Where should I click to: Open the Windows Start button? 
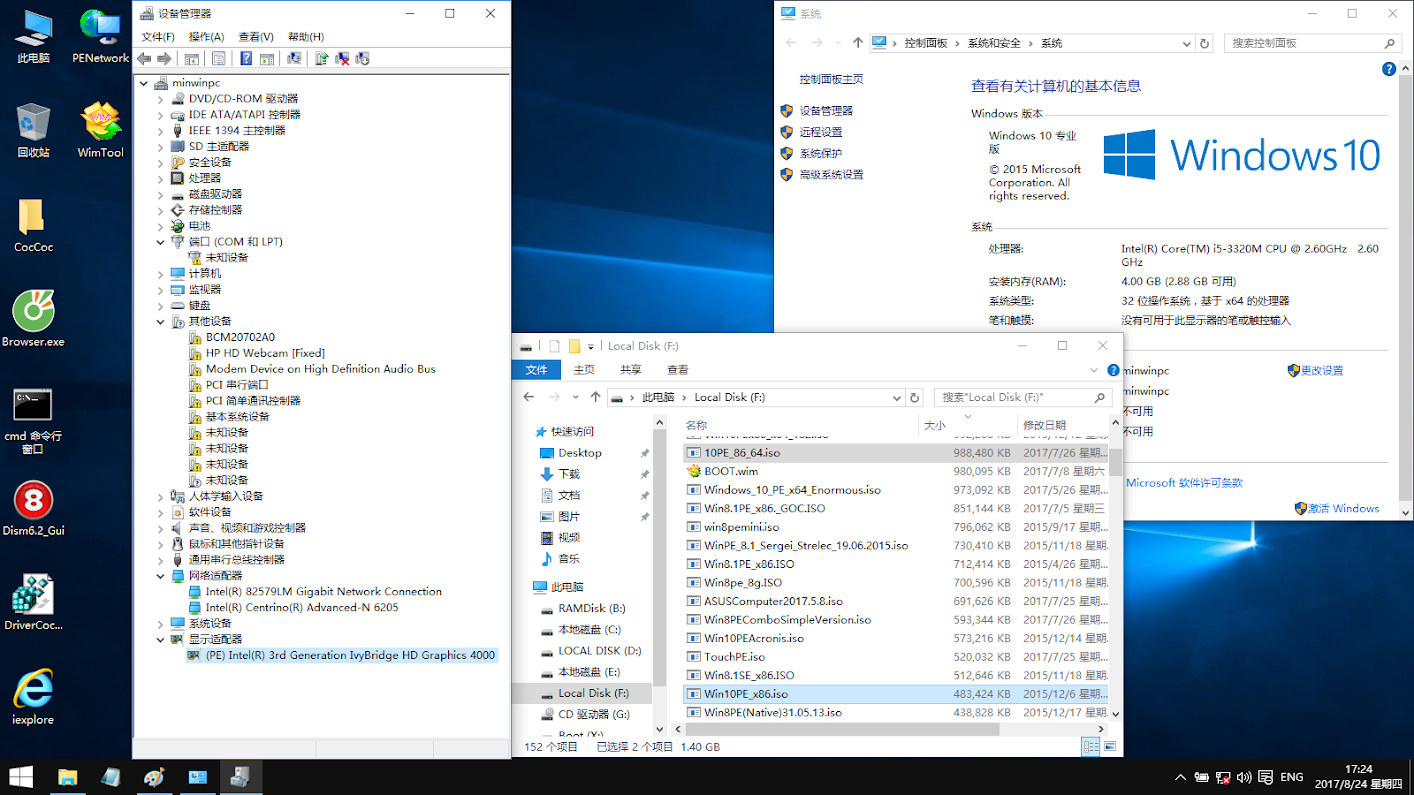[x=22, y=777]
